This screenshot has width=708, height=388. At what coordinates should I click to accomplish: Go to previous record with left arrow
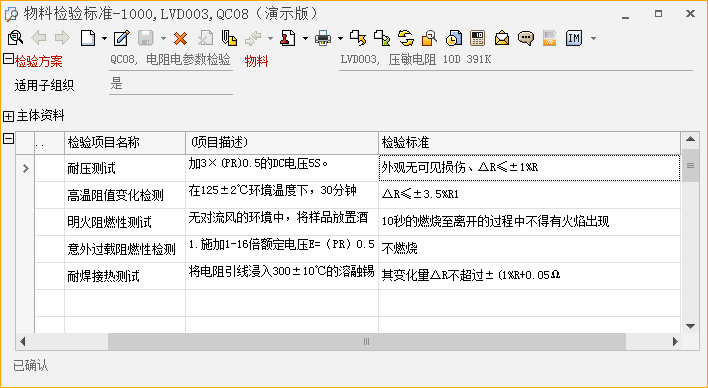39,38
